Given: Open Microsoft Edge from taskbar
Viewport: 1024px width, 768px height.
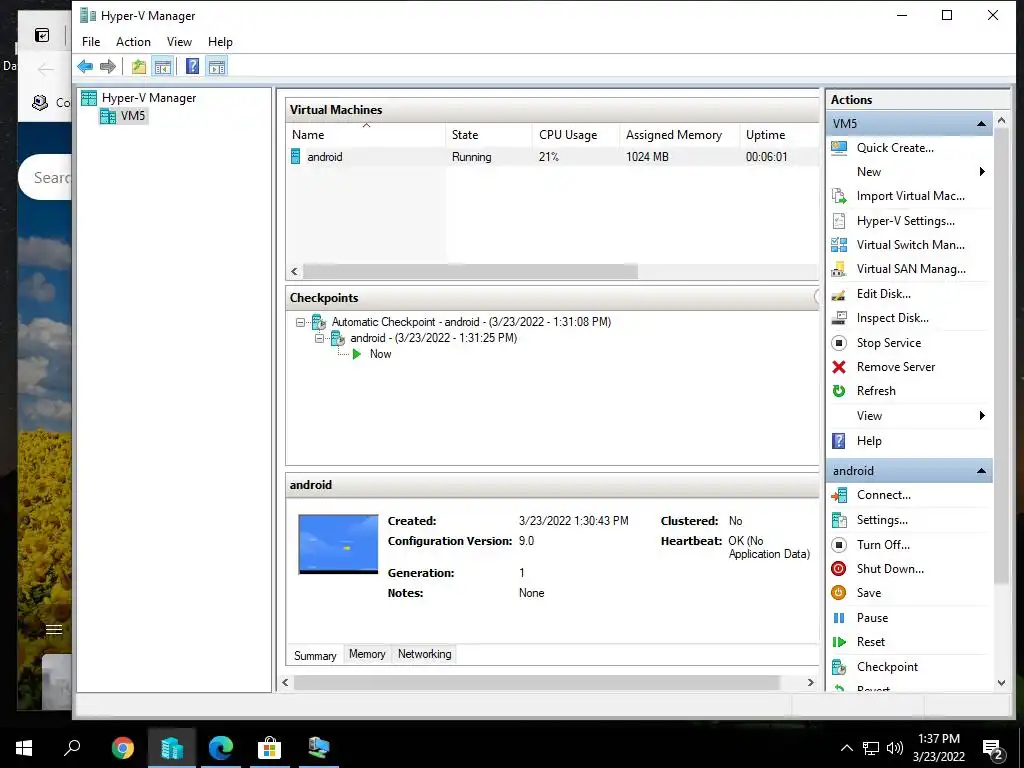Looking at the screenshot, I should pyautogui.click(x=221, y=748).
